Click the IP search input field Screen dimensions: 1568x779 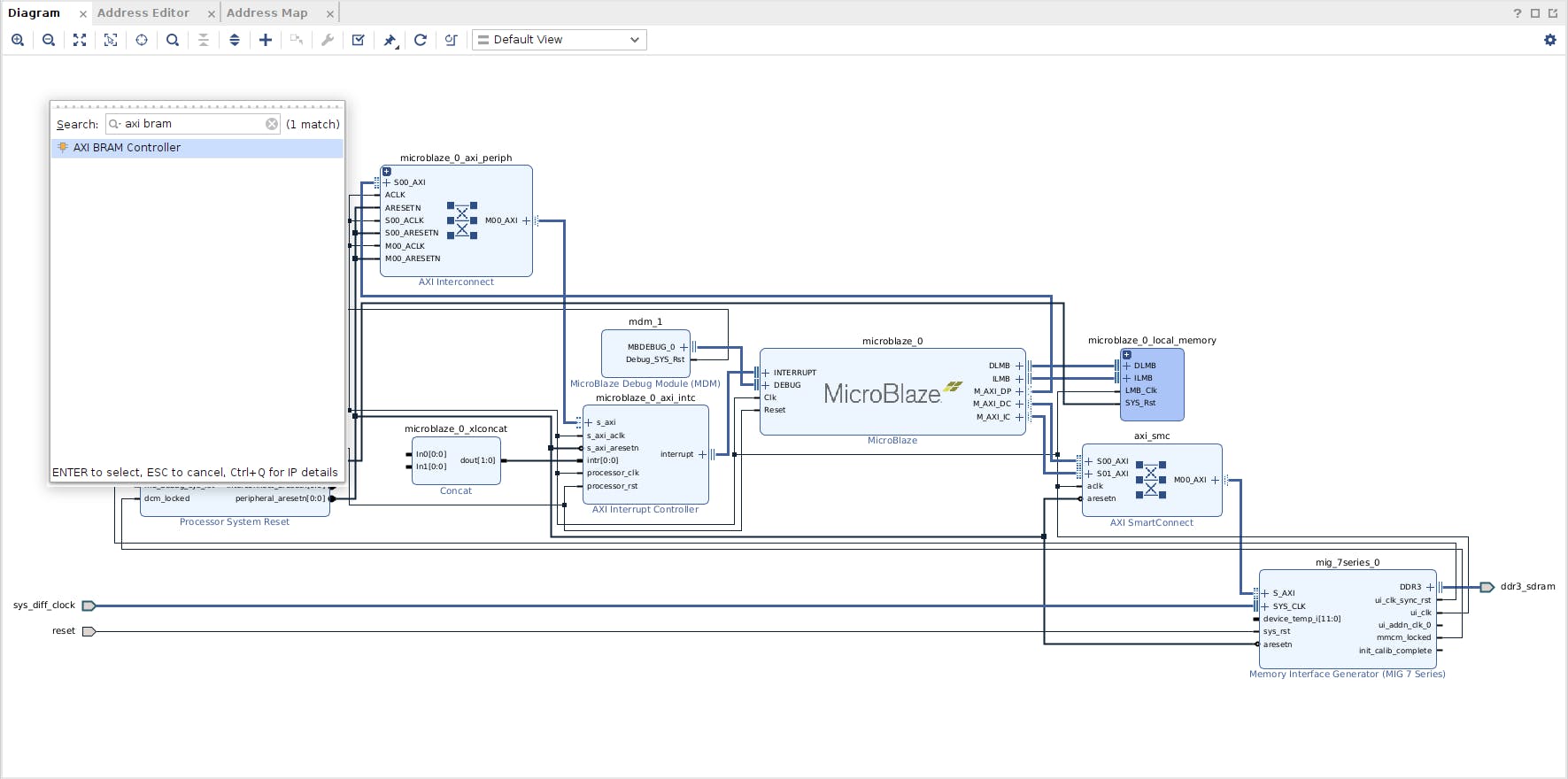pyautogui.click(x=193, y=124)
